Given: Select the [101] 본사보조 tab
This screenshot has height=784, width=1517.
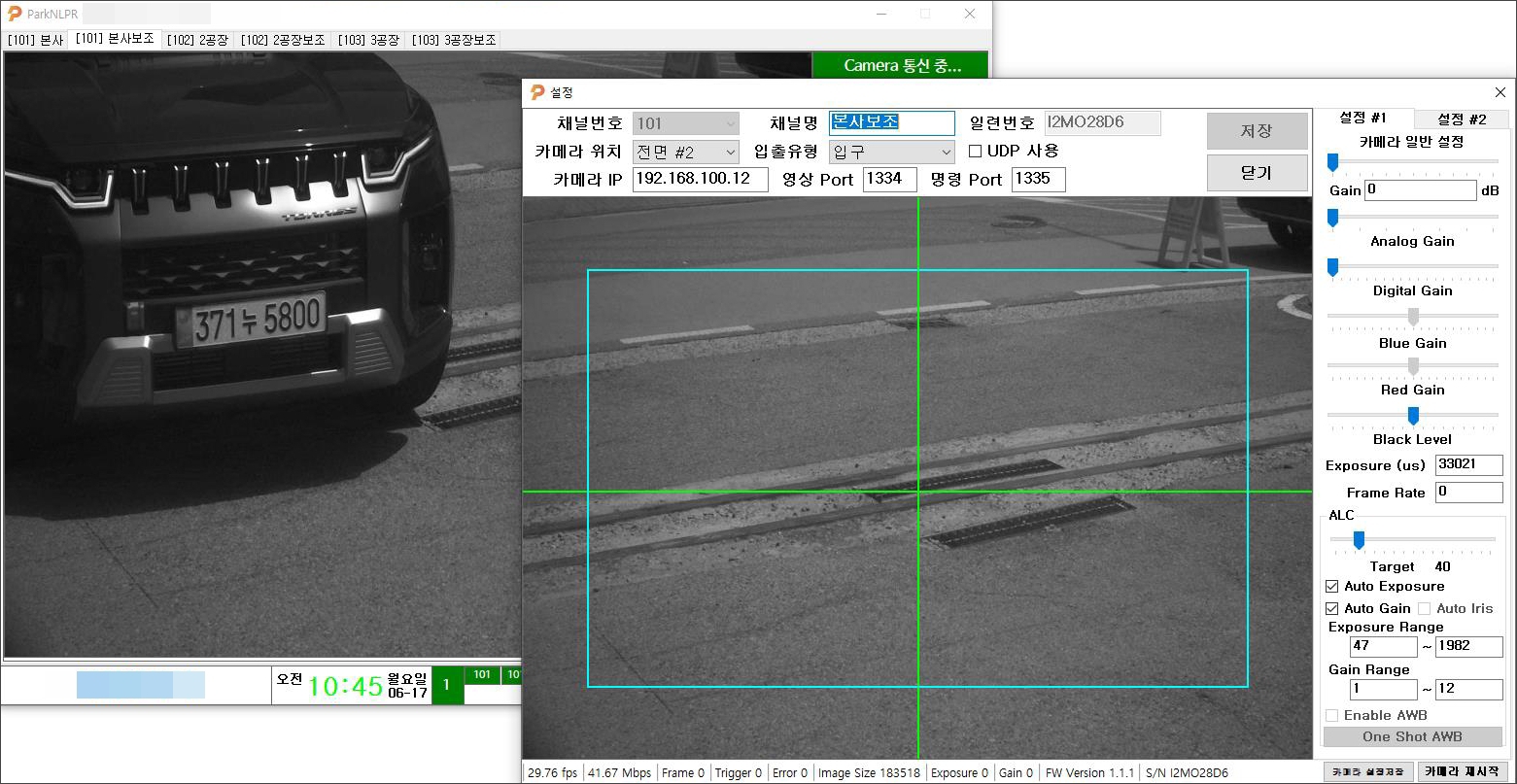Looking at the screenshot, I should click(x=114, y=39).
